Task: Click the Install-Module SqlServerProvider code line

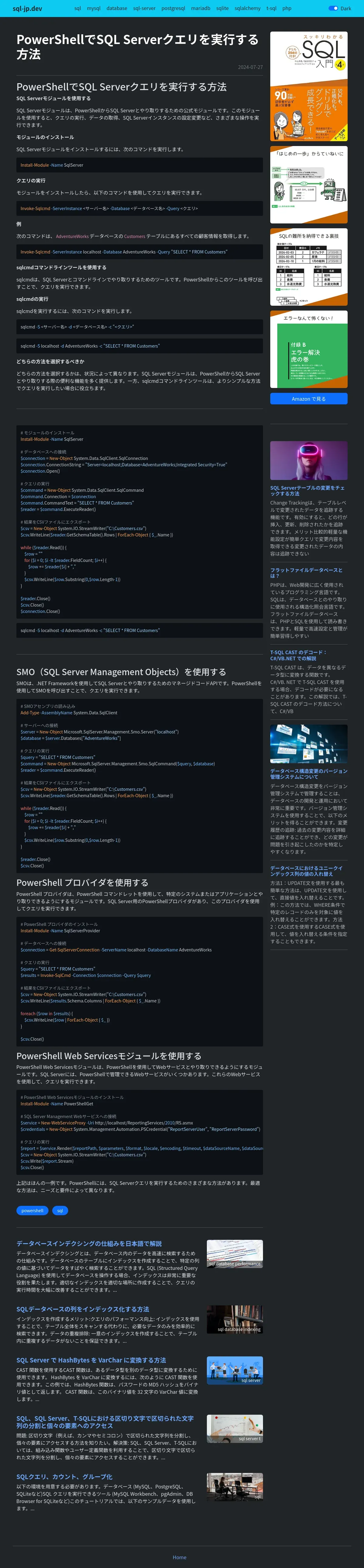Action: (60, 931)
